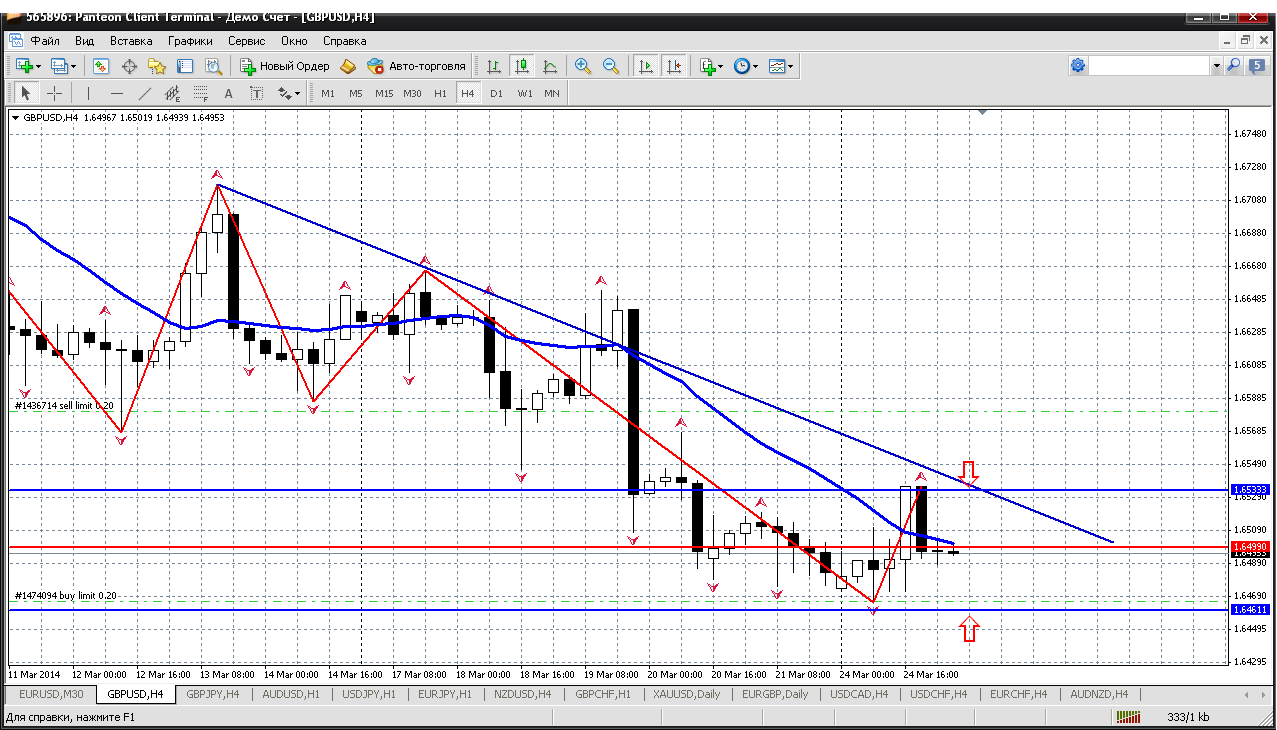Screen dimensions: 1277x730
Task: Toggle the Market Watch window icon
Action: tap(101, 66)
